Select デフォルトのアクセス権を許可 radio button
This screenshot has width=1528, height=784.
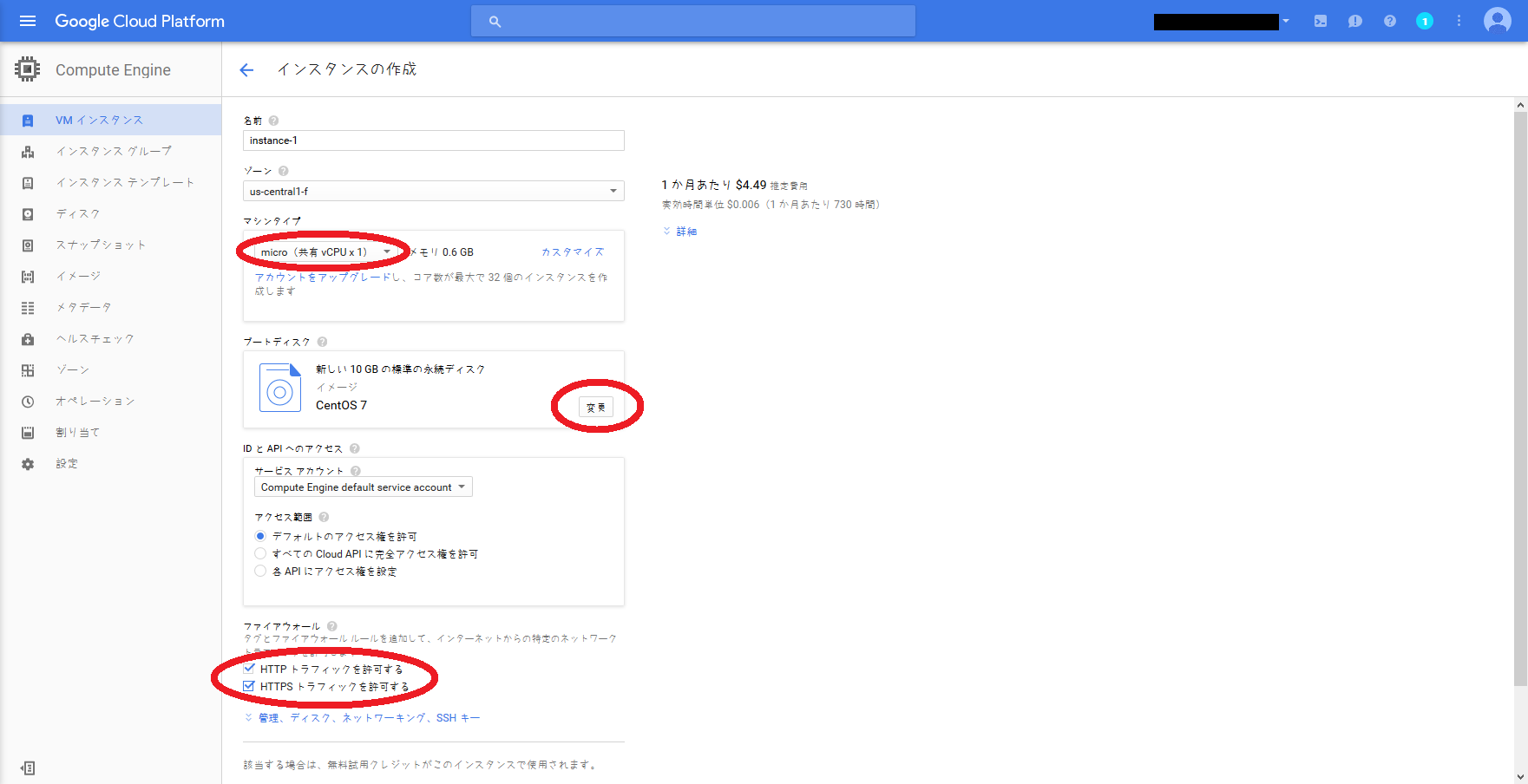click(260, 536)
